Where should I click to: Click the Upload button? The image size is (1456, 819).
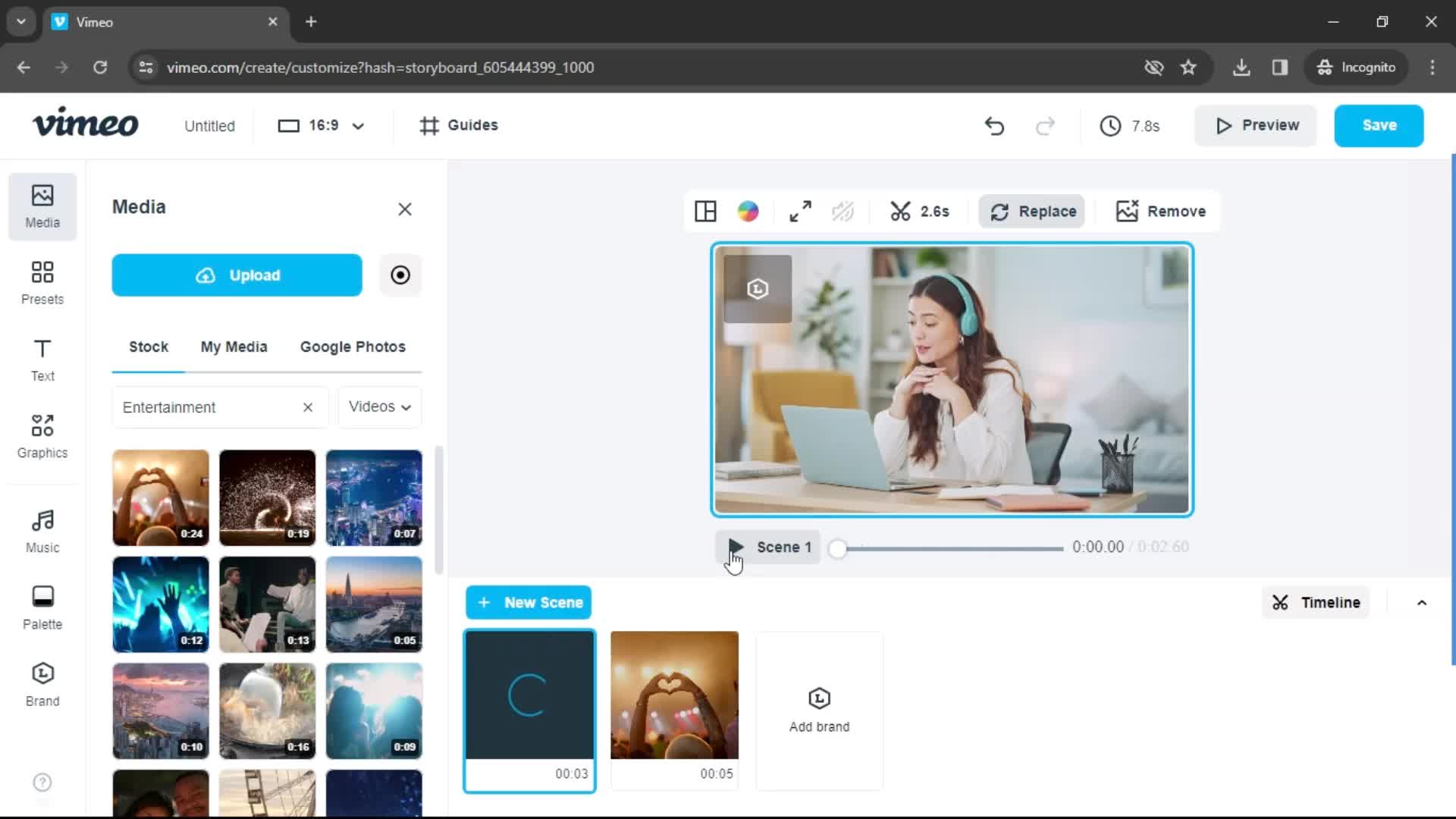(x=237, y=275)
